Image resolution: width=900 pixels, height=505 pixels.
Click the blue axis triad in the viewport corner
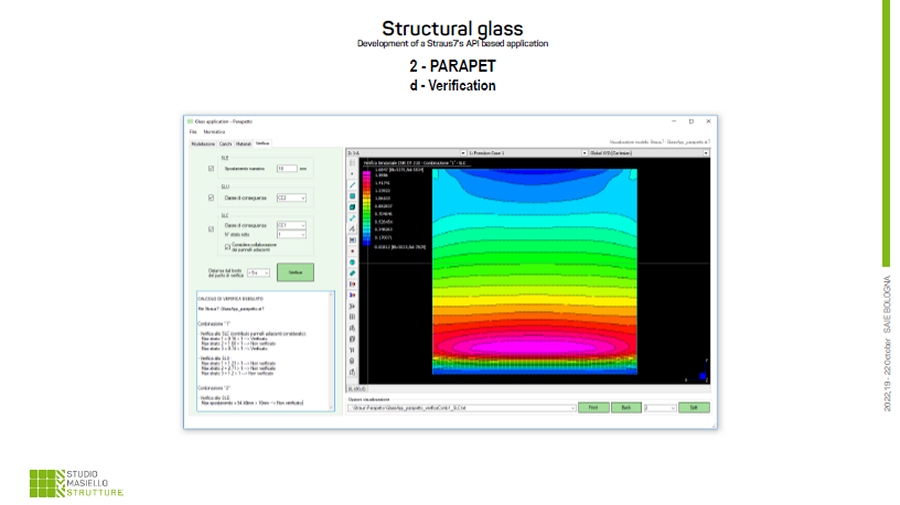[x=703, y=375]
